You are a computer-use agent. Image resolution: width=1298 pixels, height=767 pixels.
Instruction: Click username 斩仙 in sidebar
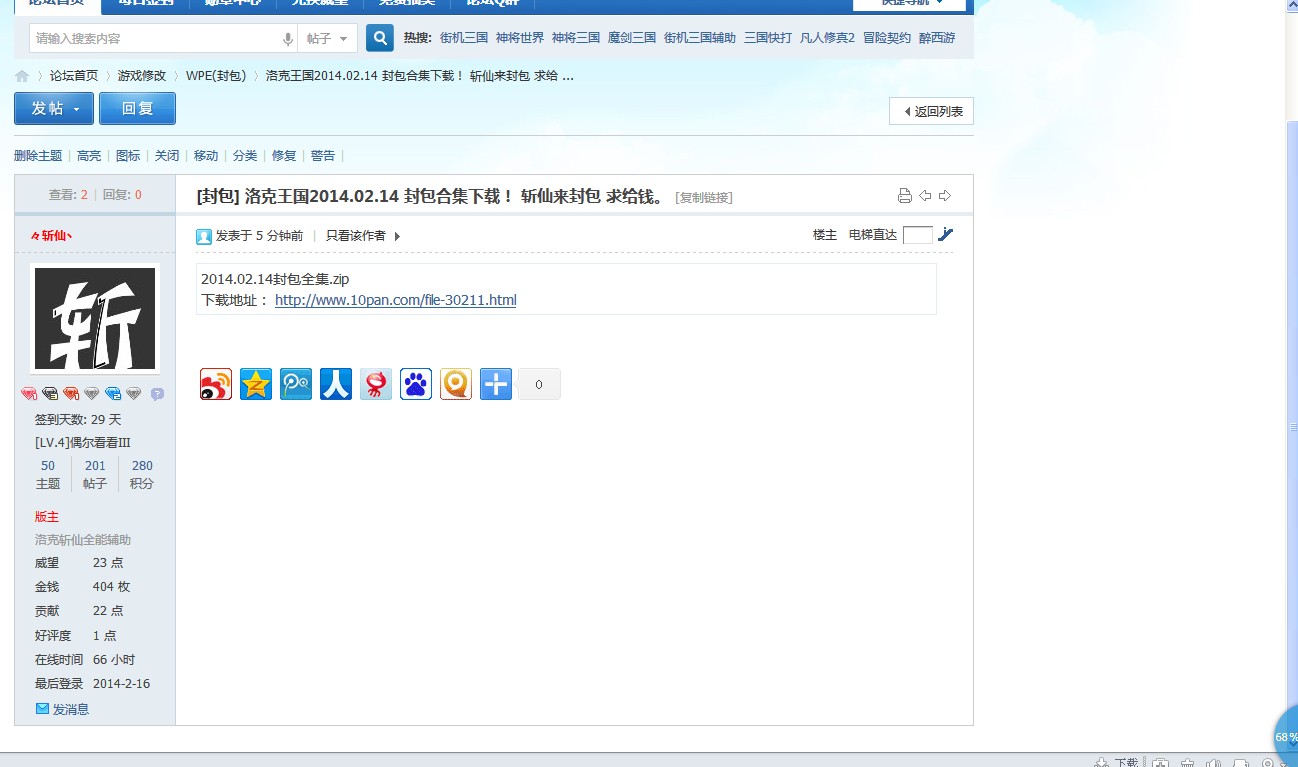(52, 236)
